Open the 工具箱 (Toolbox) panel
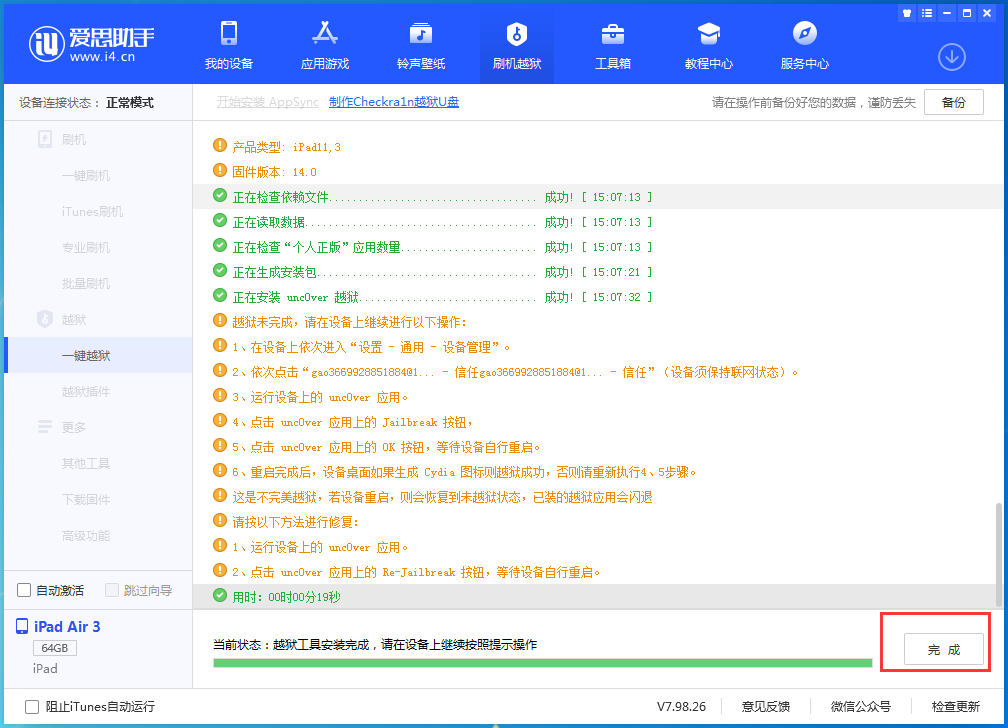 (x=612, y=44)
